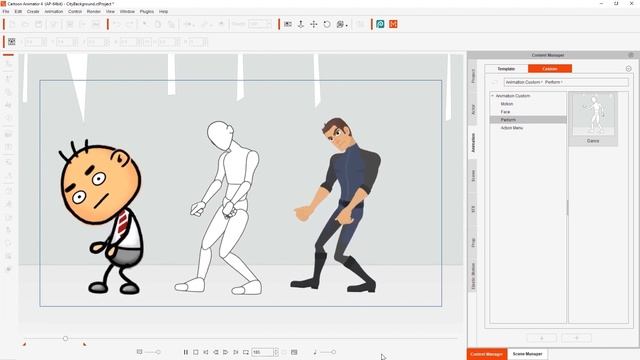The image size is (640, 360).
Task: Open the Create menu
Action: [33, 11]
